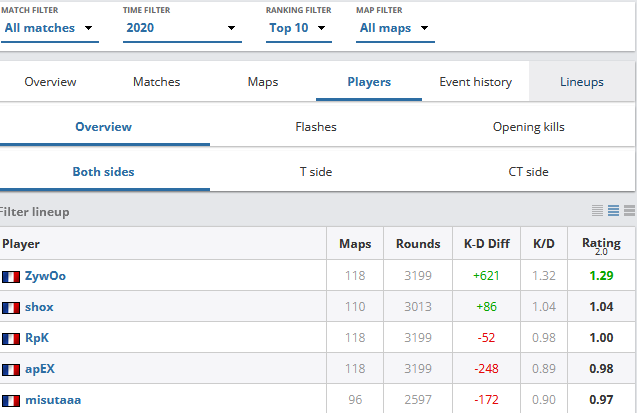
Task: Click misutaaa's maps count 96
Action: [x=355, y=400]
